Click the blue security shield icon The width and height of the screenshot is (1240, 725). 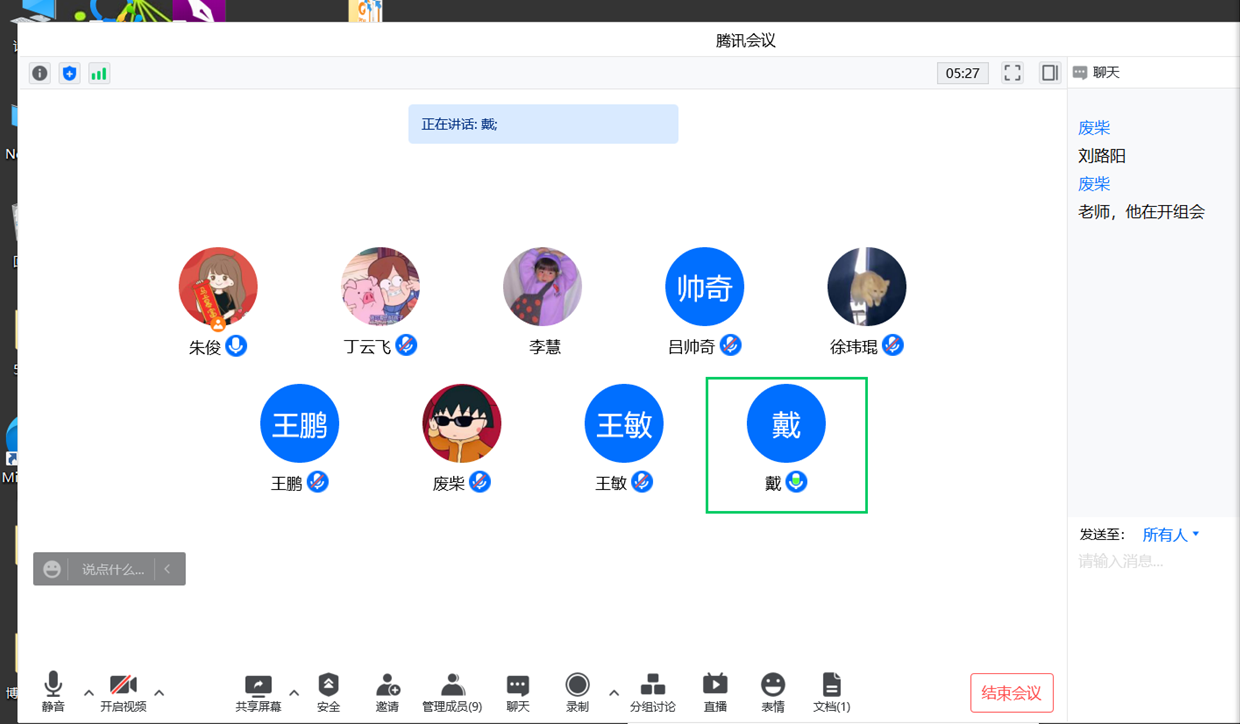69,73
